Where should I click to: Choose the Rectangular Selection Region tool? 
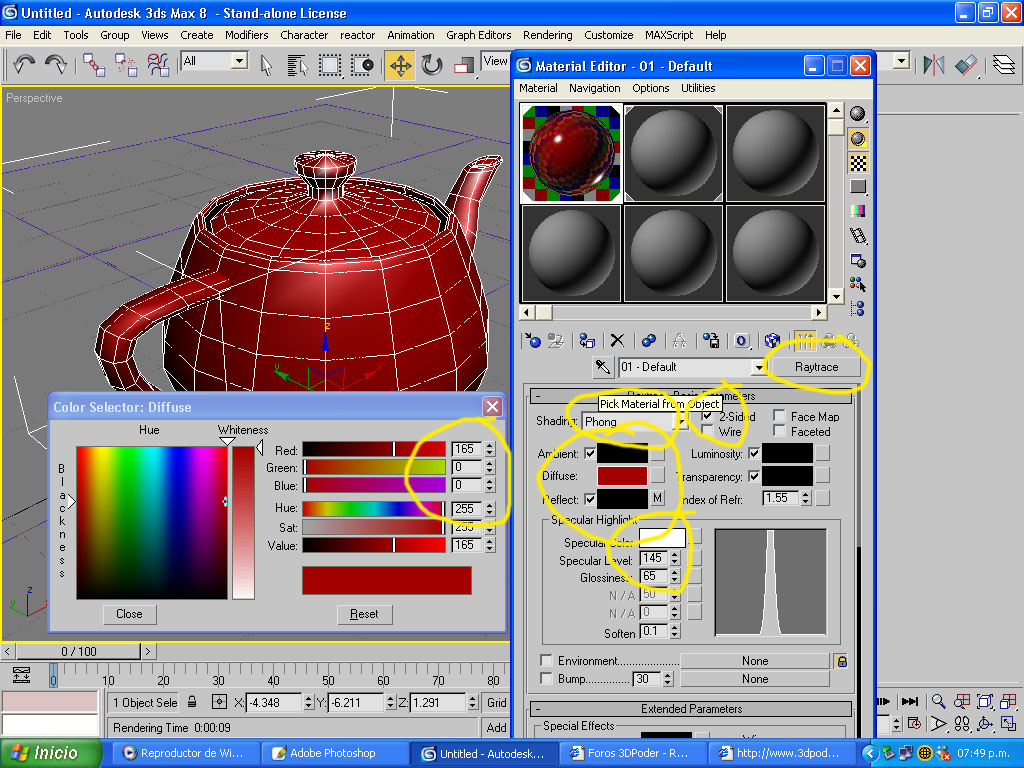(x=330, y=65)
